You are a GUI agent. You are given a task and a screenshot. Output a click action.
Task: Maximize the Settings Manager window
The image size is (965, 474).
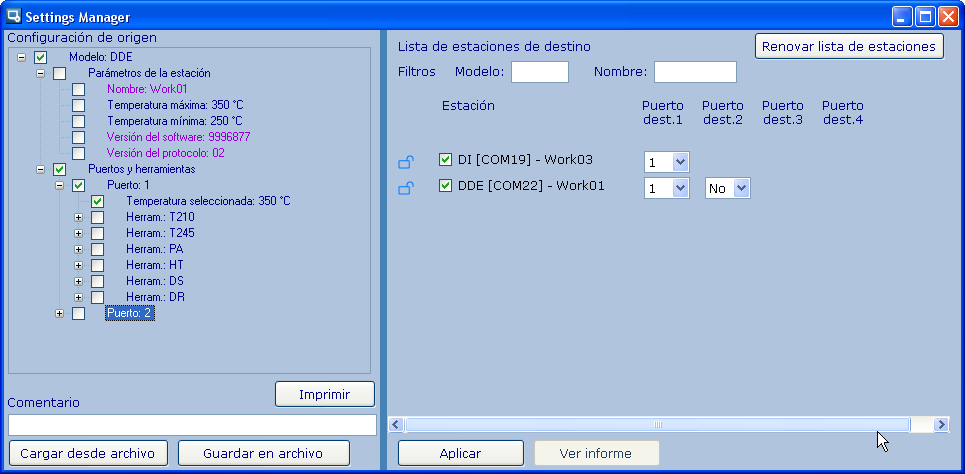coord(925,17)
